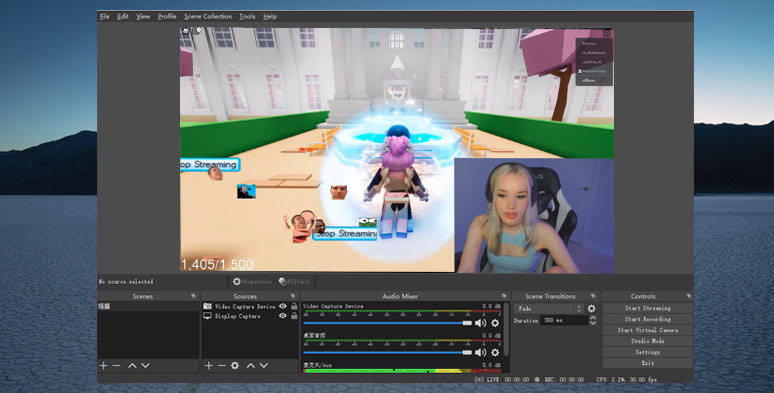Select the 场景 scene in the Scenes list
This screenshot has height=393, width=774.
pyautogui.click(x=148, y=306)
